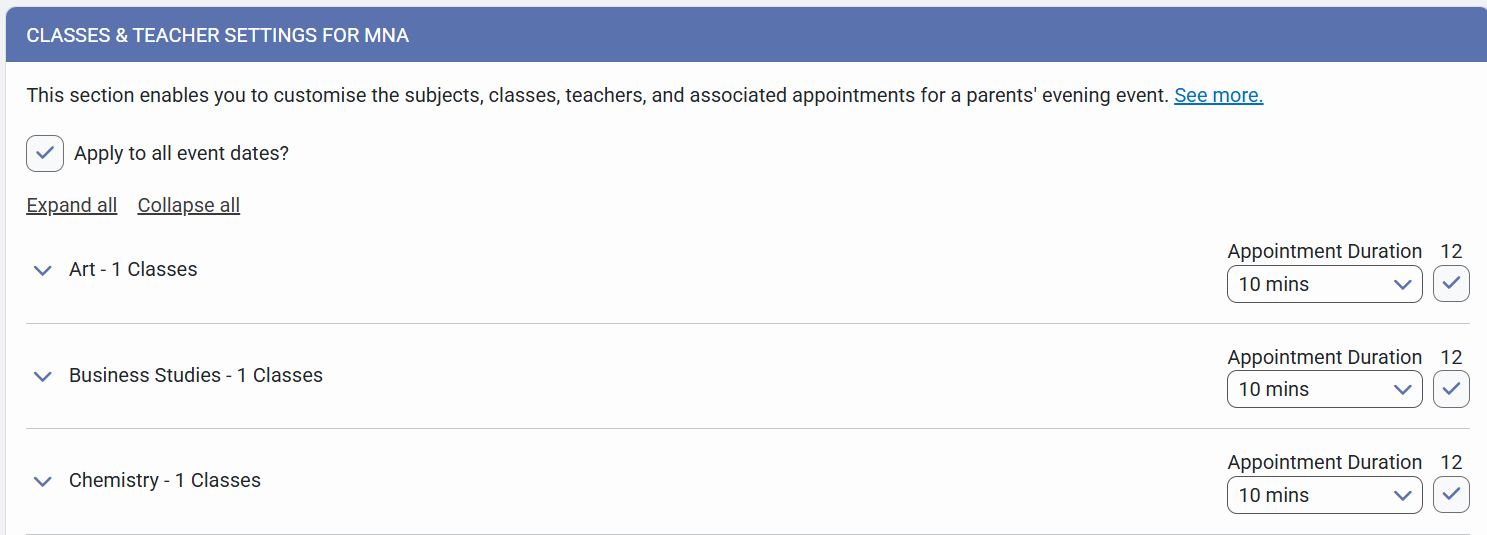Expand the Chemistry subject chevron
The width and height of the screenshot is (1487, 535).
pyautogui.click(x=42, y=481)
